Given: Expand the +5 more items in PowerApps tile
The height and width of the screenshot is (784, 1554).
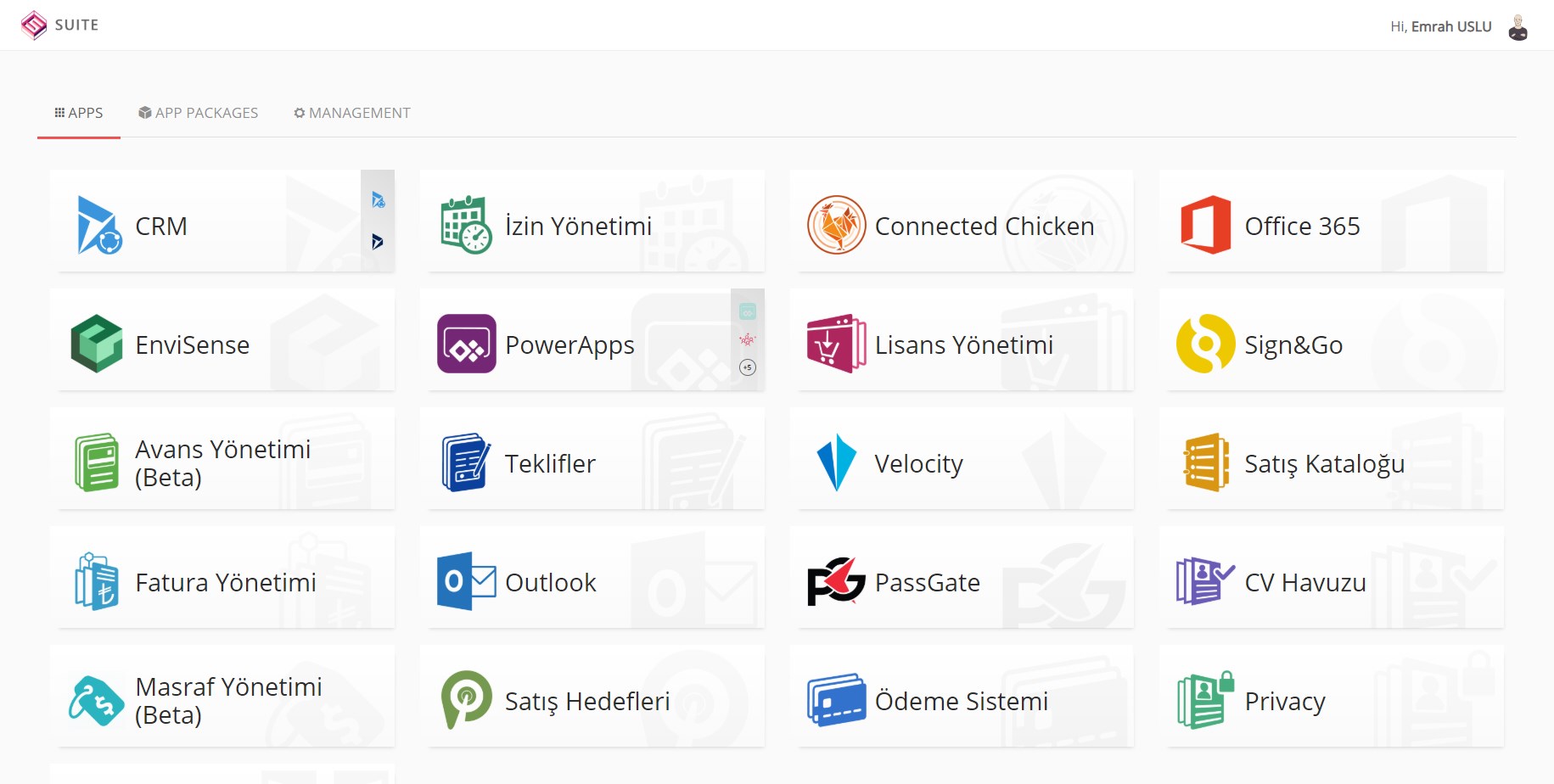Looking at the screenshot, I should (x=748, y=367).
